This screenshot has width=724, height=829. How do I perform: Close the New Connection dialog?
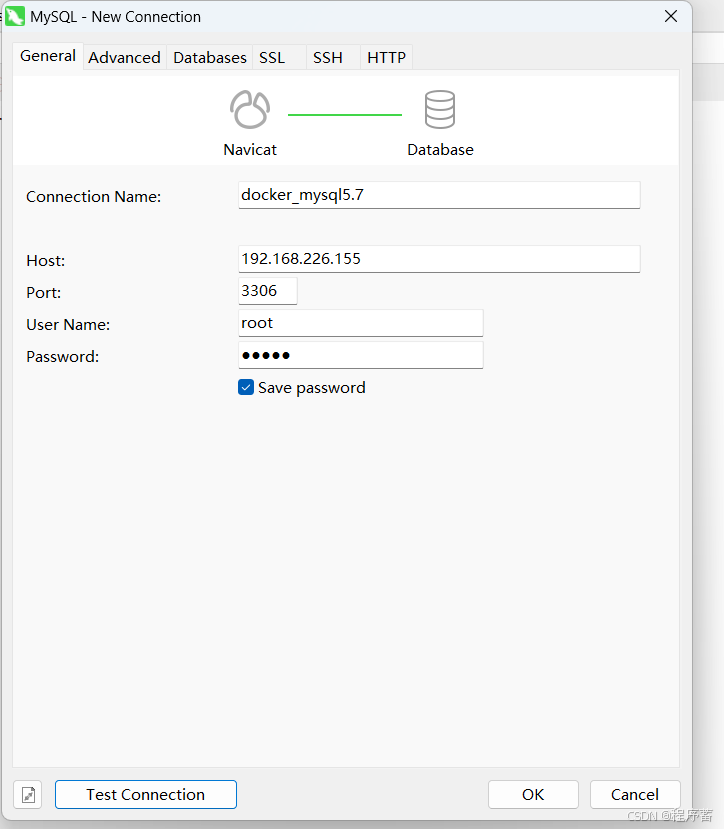tap(671, 16)
